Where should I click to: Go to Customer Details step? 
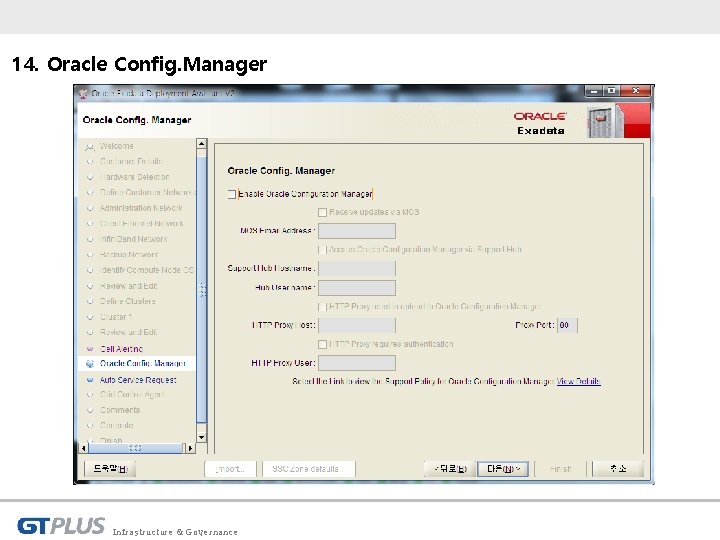[131, 161]
